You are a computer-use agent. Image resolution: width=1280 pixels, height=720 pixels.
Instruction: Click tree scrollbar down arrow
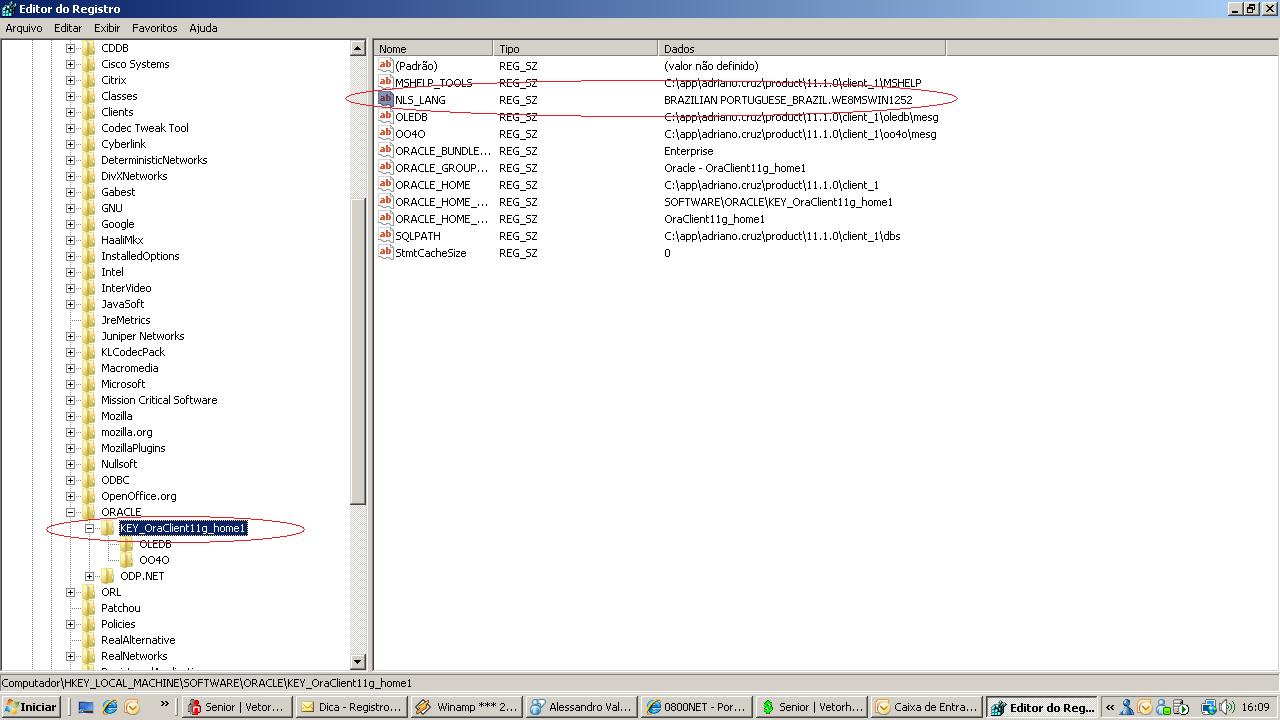point(358,662)
